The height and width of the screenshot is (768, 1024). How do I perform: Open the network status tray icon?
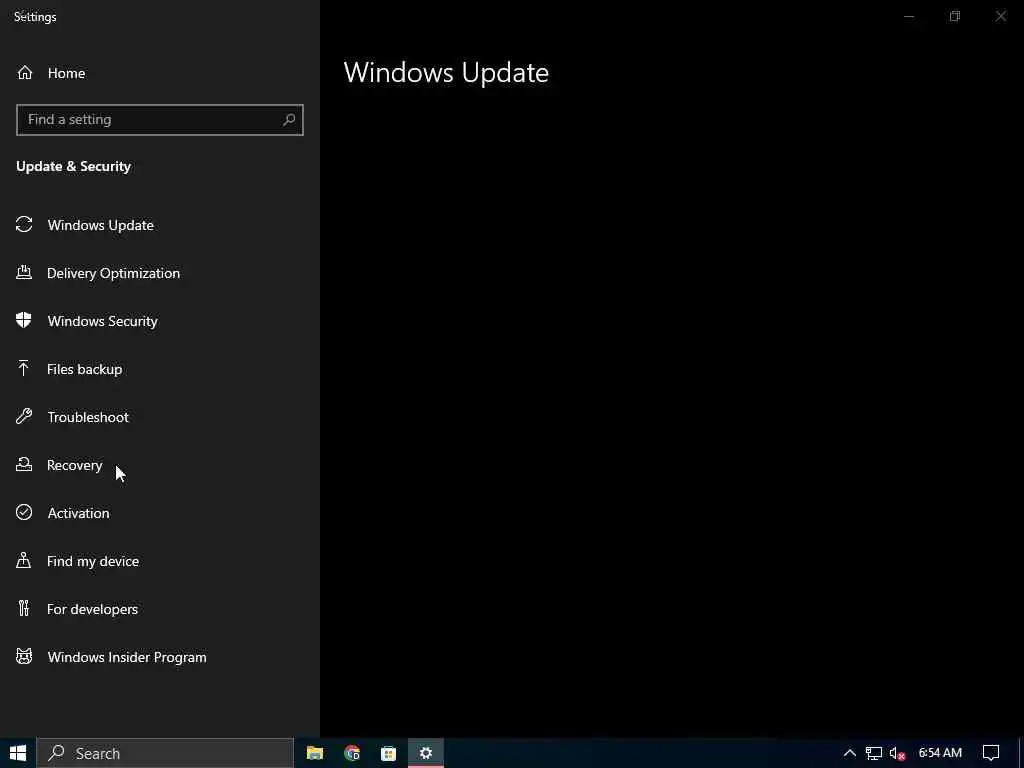874,753
